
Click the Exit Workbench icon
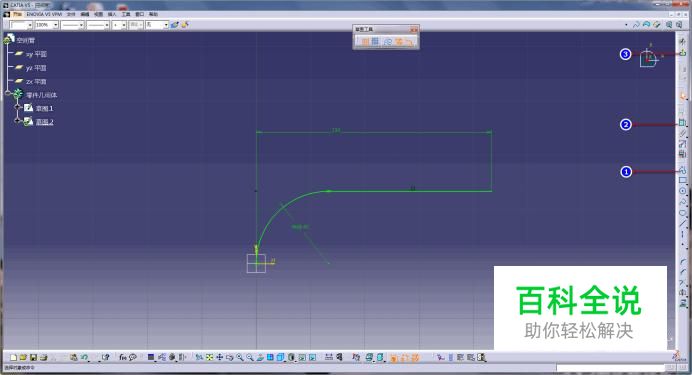click(x=683, y=53)
